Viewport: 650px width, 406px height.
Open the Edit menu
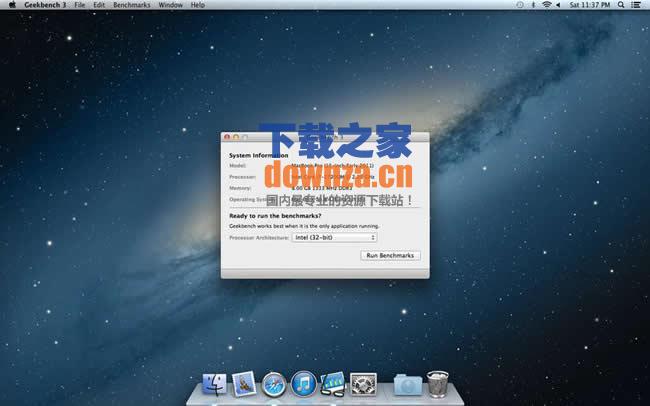click(x=99, y=5)
